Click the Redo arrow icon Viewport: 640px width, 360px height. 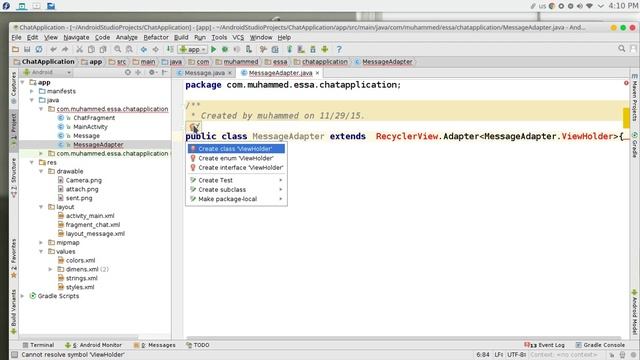click(x=65, y=49)
